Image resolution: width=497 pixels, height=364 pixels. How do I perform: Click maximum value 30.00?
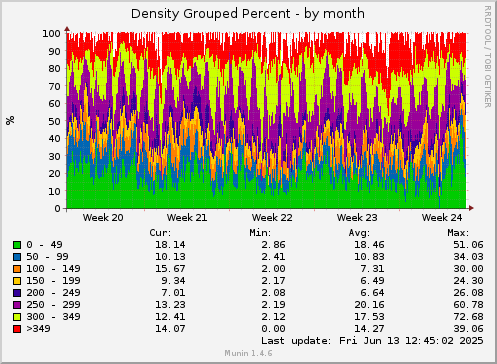click(468, 269)
